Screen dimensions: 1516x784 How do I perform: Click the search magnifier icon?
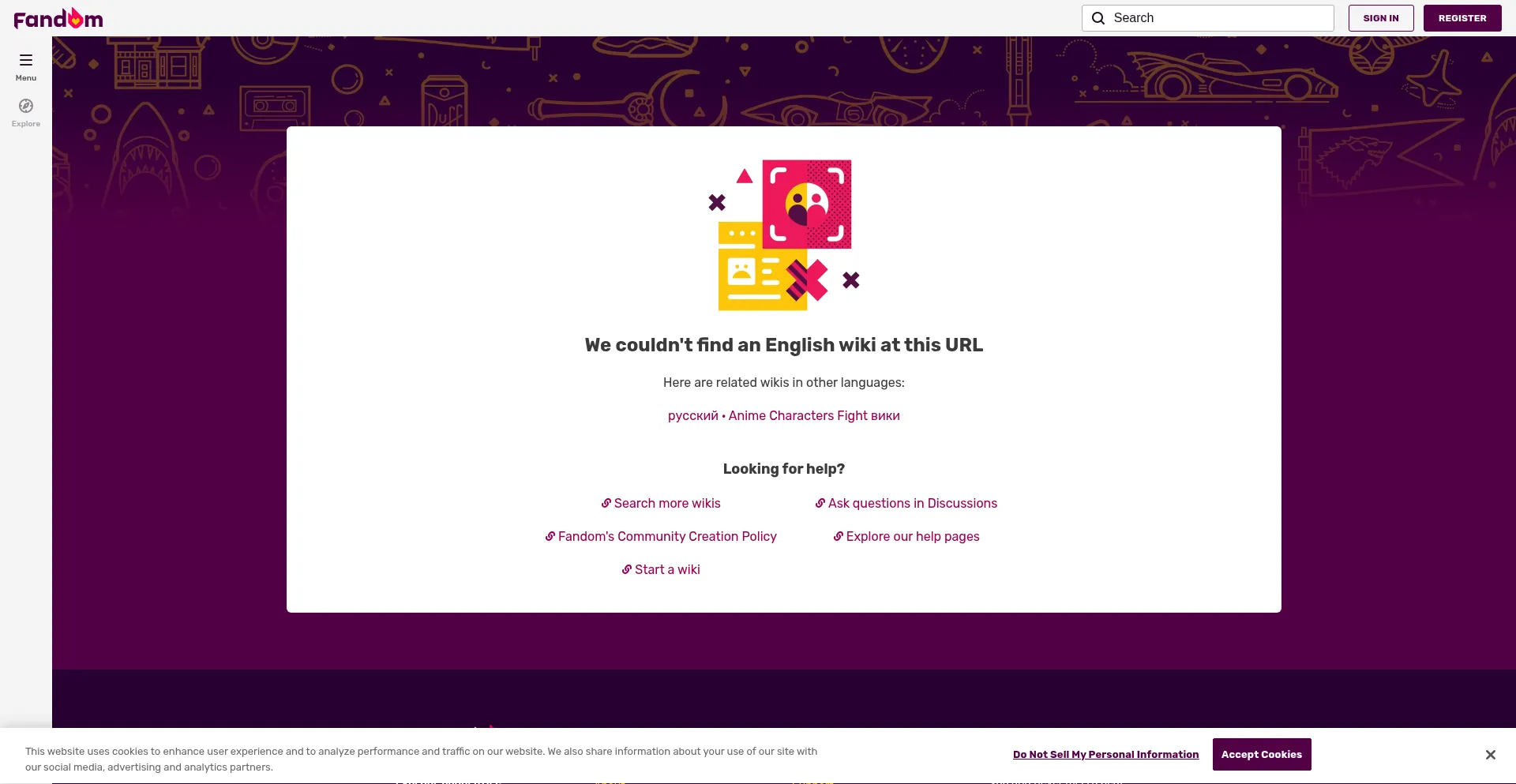point(1098,18)
